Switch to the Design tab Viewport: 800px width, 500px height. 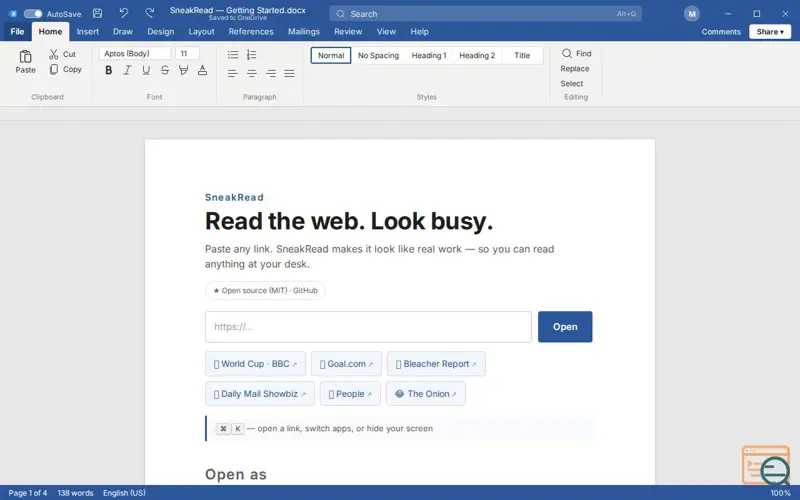pos(161,32)
